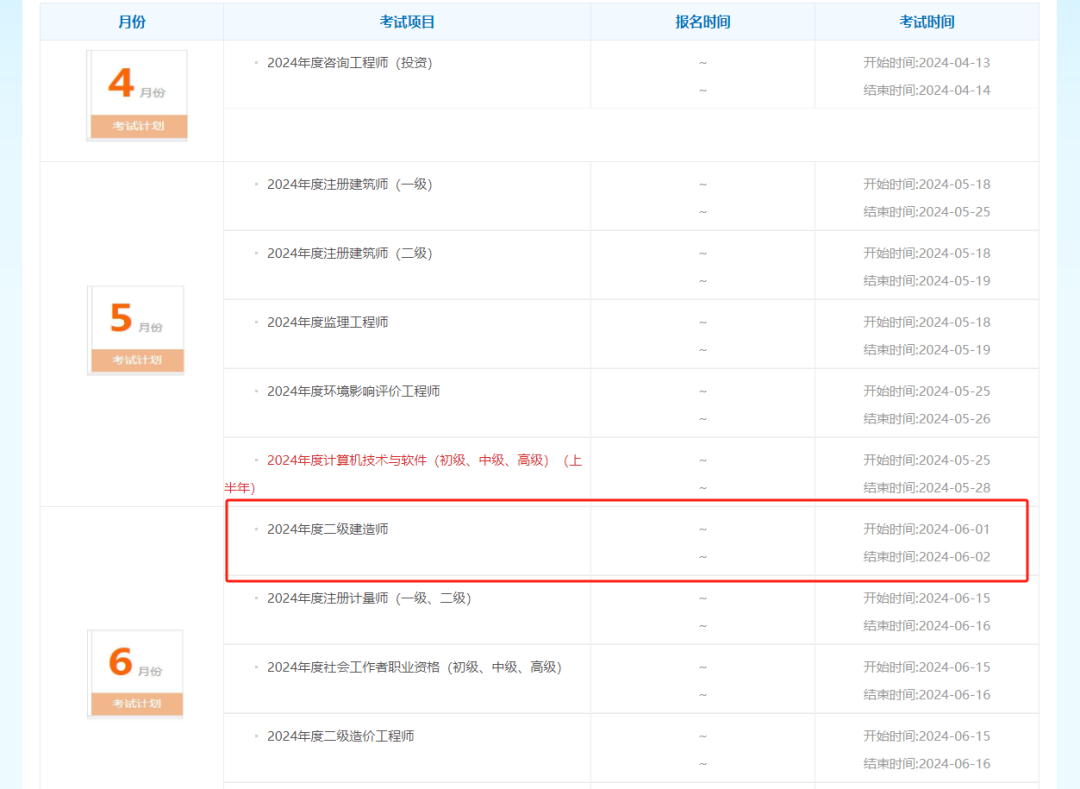Image resolution: width=1080 pixels, height=789 pixels.
Task: Open 2024年度注册建筑师（二级） exam link
Action: [349, 253]
